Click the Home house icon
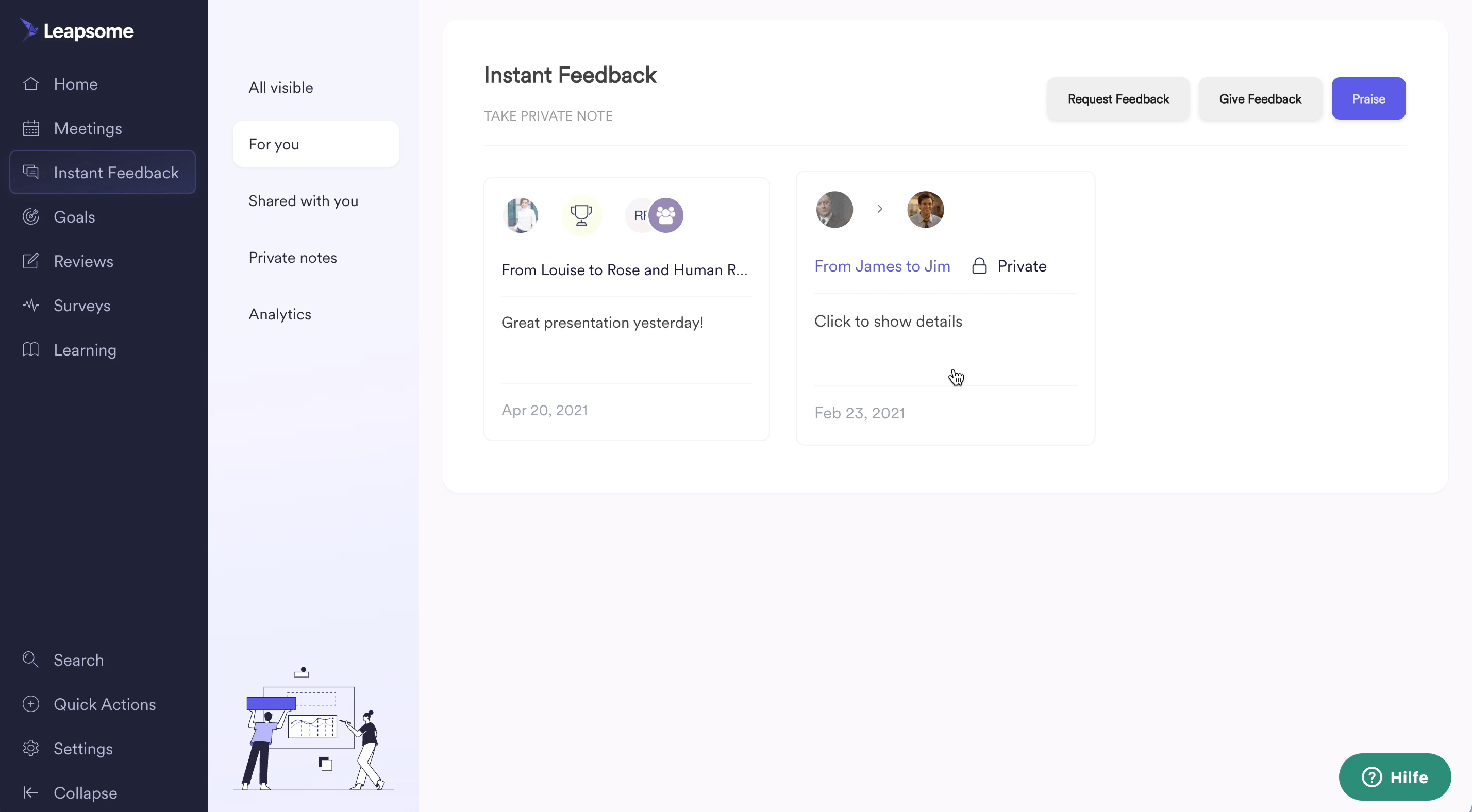 31,84
